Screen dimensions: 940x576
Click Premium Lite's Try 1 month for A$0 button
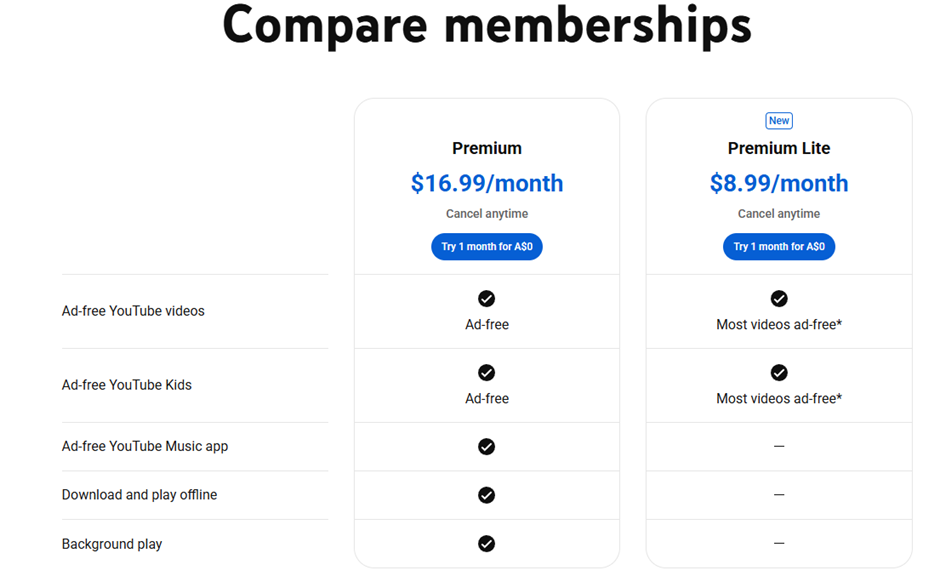(779, 246)
